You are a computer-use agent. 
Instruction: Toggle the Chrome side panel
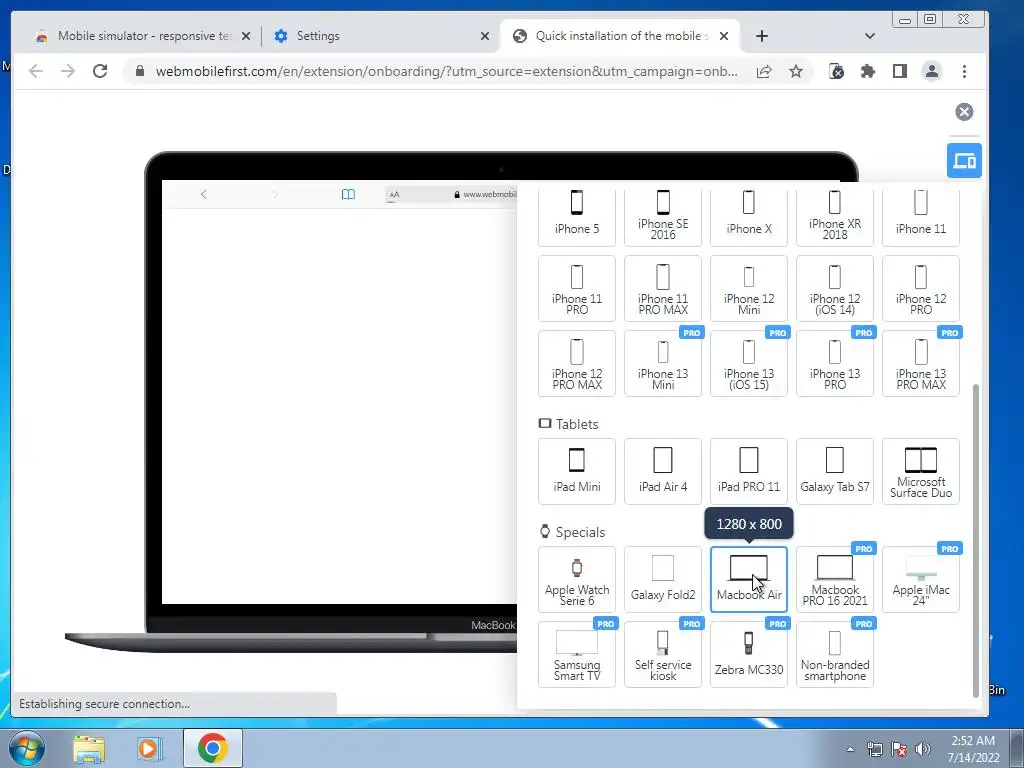coord(900,71)
